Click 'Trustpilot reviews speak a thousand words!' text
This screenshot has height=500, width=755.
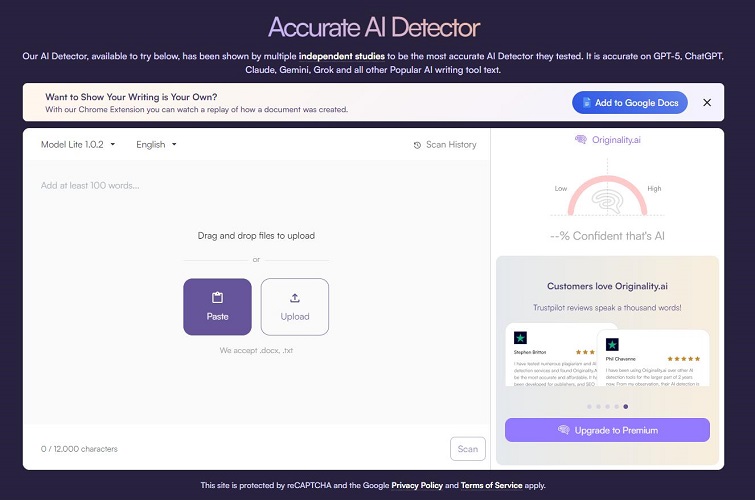point(607,307)
